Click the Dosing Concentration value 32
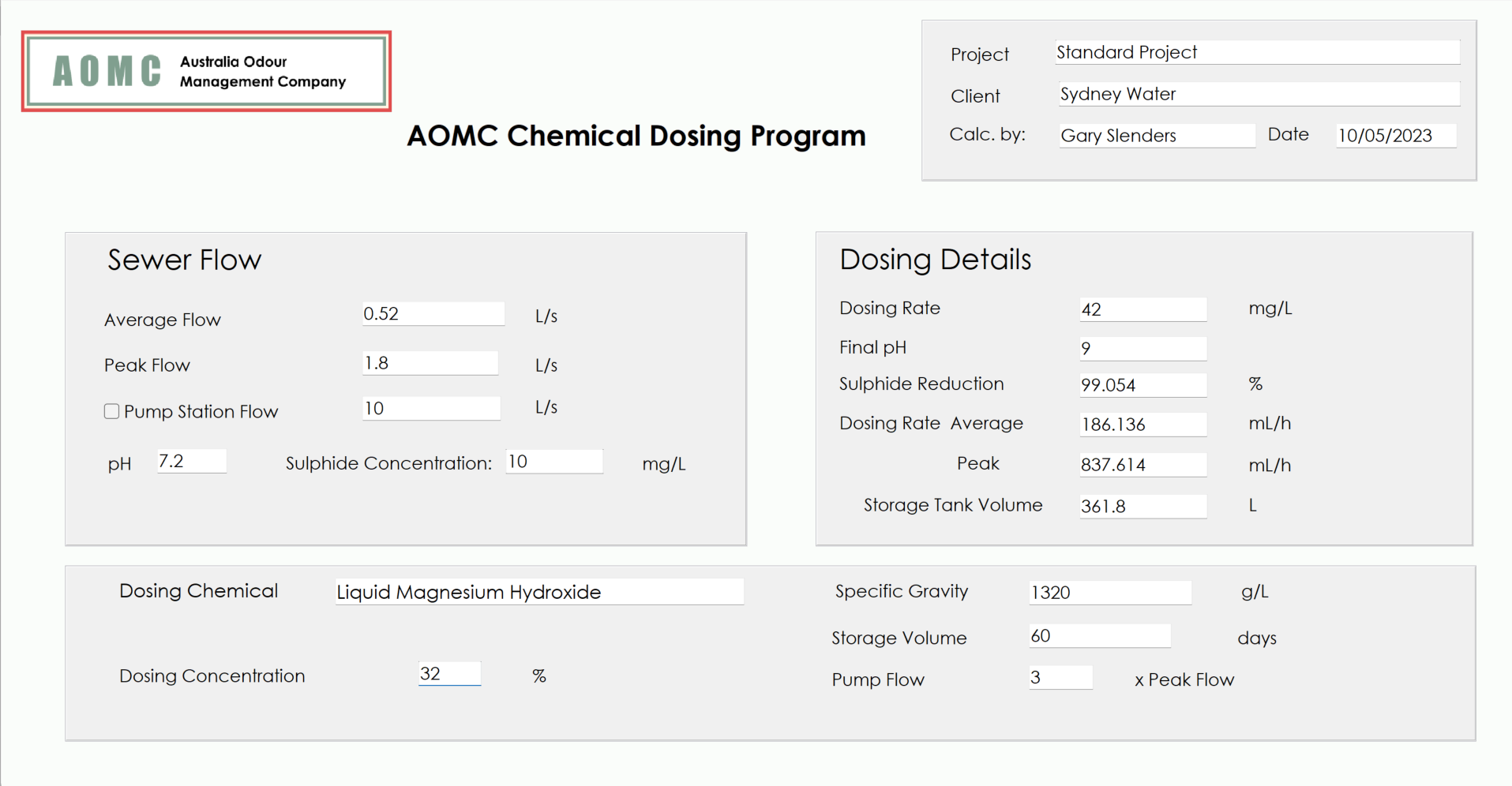The width and height of the screenshot is (1512, 786). [449, 673]
